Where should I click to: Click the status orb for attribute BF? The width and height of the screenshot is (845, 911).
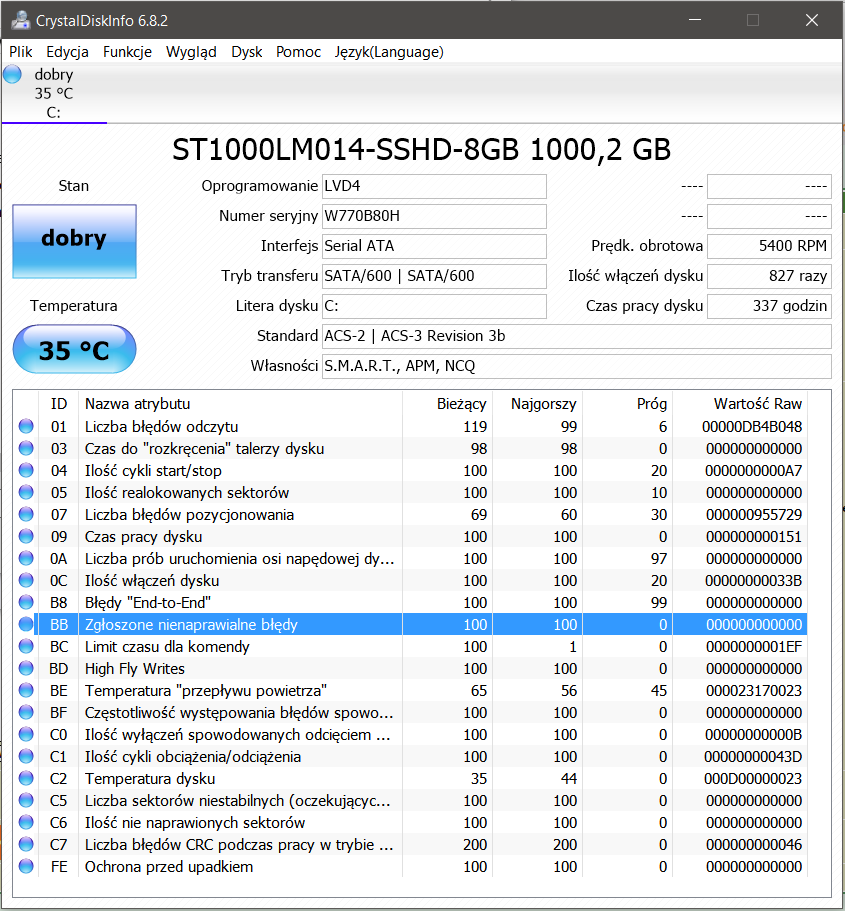[x=26, y=713]
